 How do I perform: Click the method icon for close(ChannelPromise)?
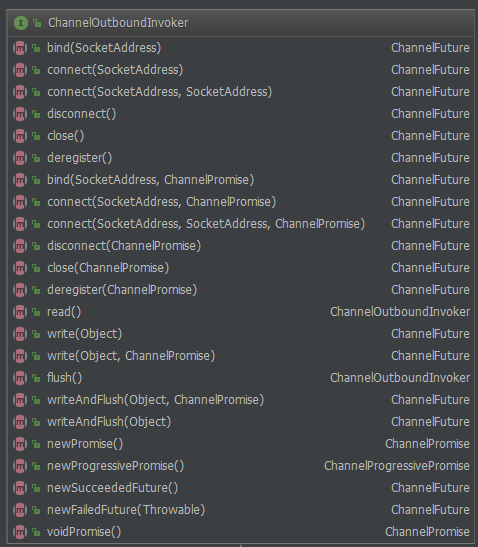tap(20, 268)
